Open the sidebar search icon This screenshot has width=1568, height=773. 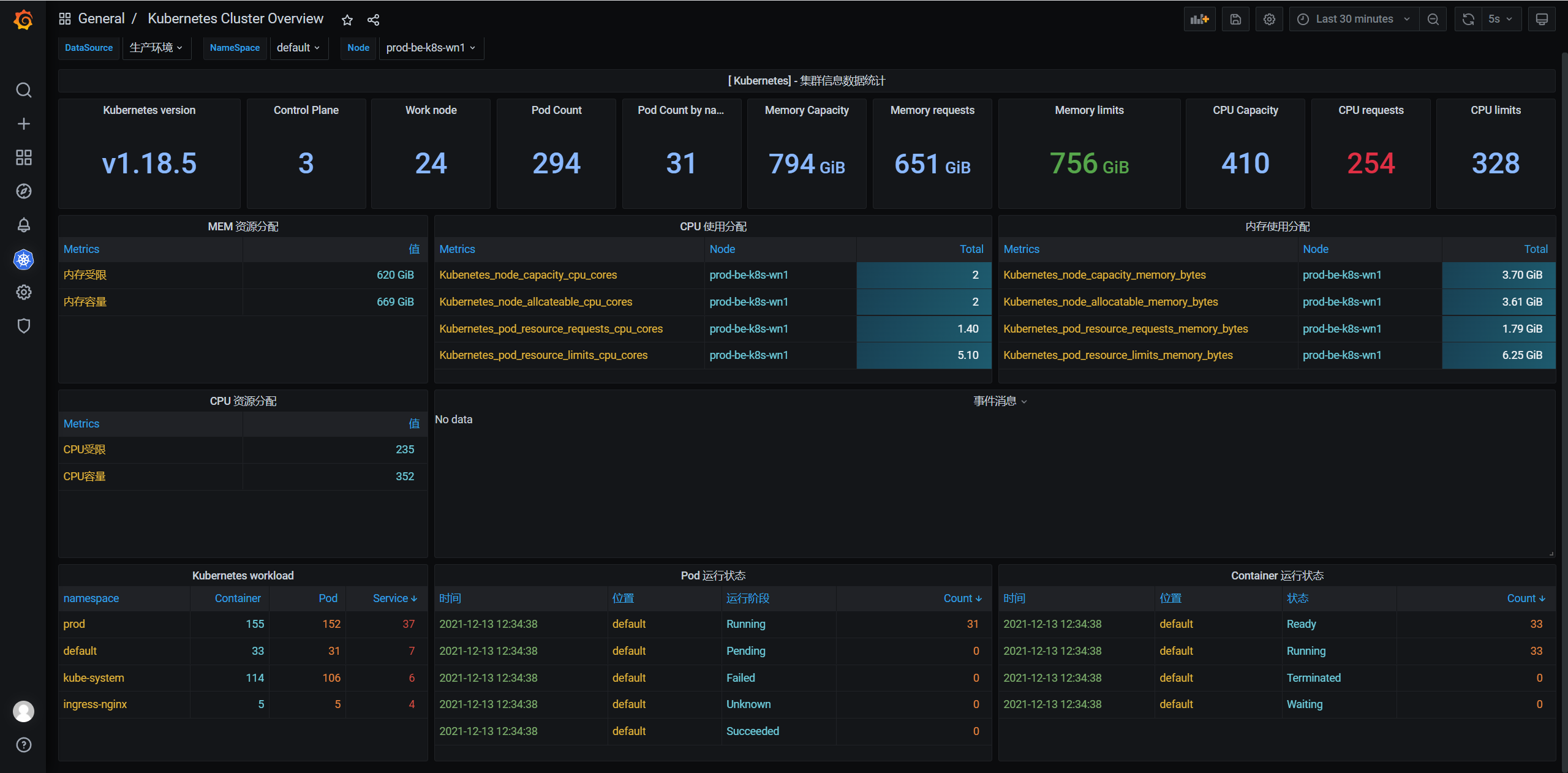(23, 90)
